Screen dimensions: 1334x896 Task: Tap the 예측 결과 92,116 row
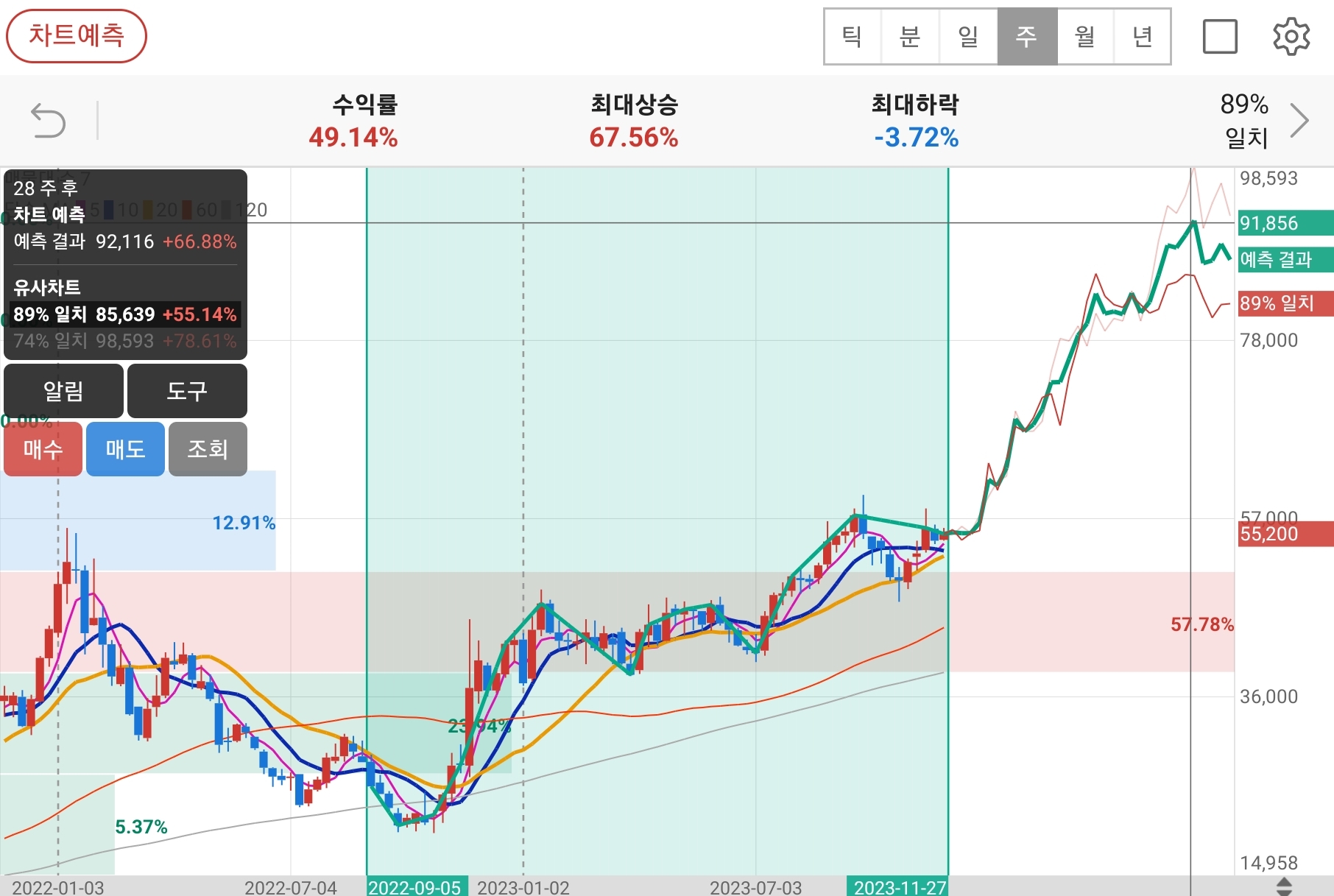[125, 241]
